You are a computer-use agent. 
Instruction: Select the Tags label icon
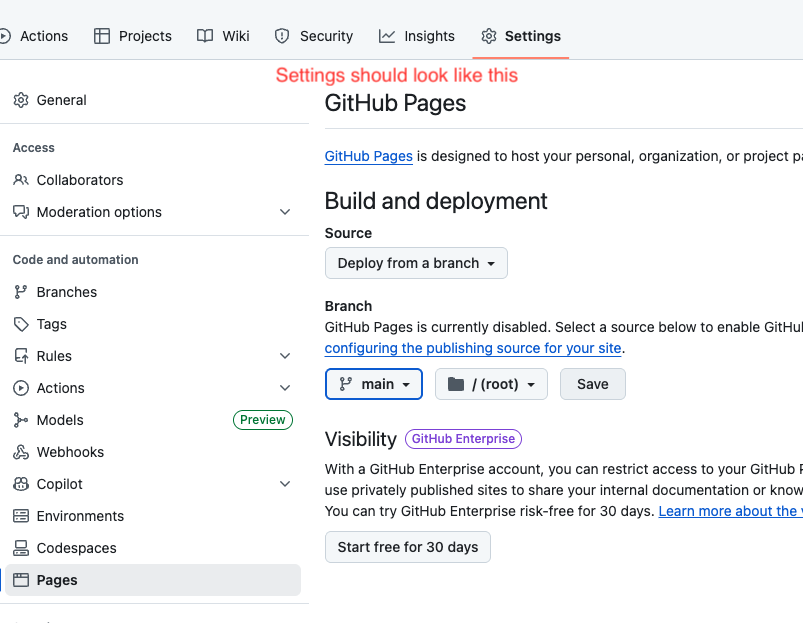point(21,324)
